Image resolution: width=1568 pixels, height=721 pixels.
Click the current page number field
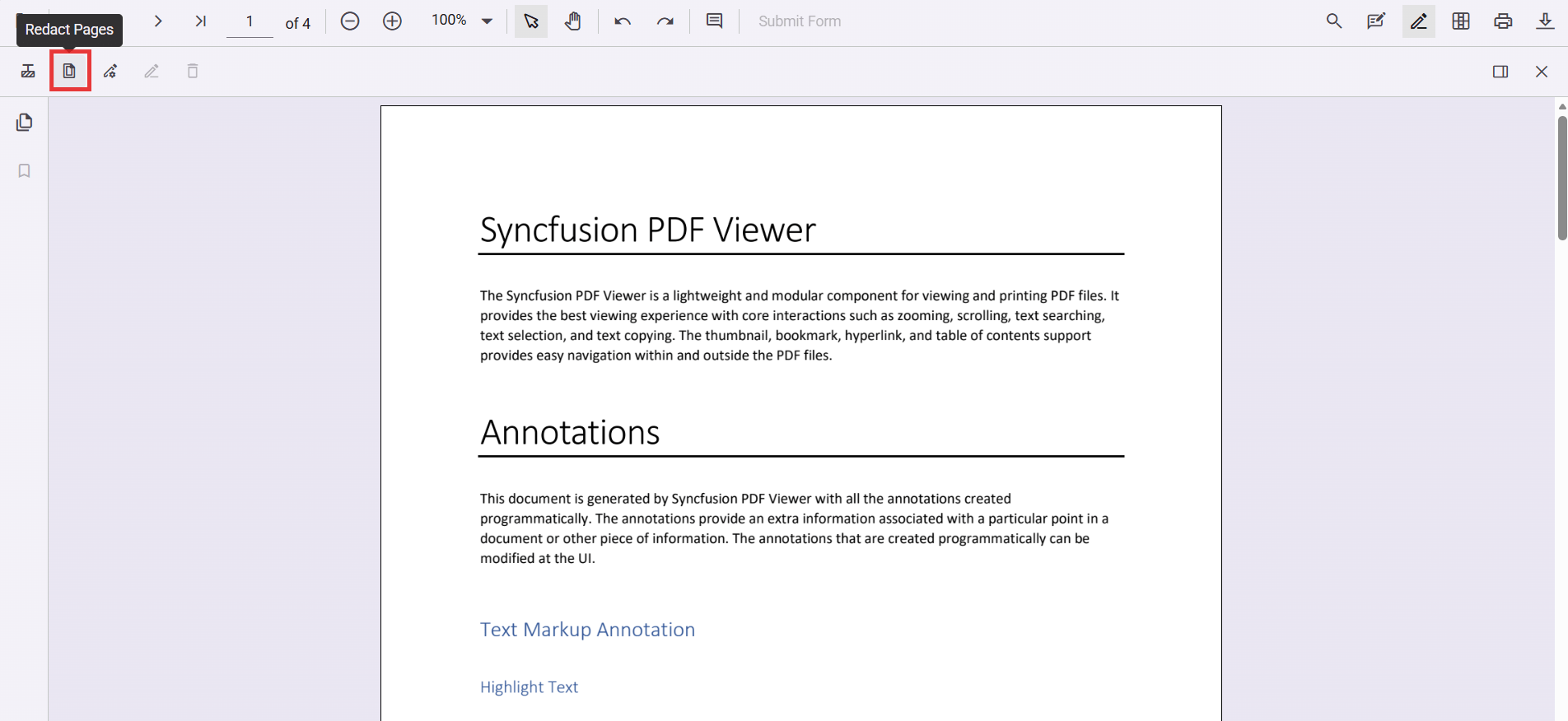[x=250, y=21]
